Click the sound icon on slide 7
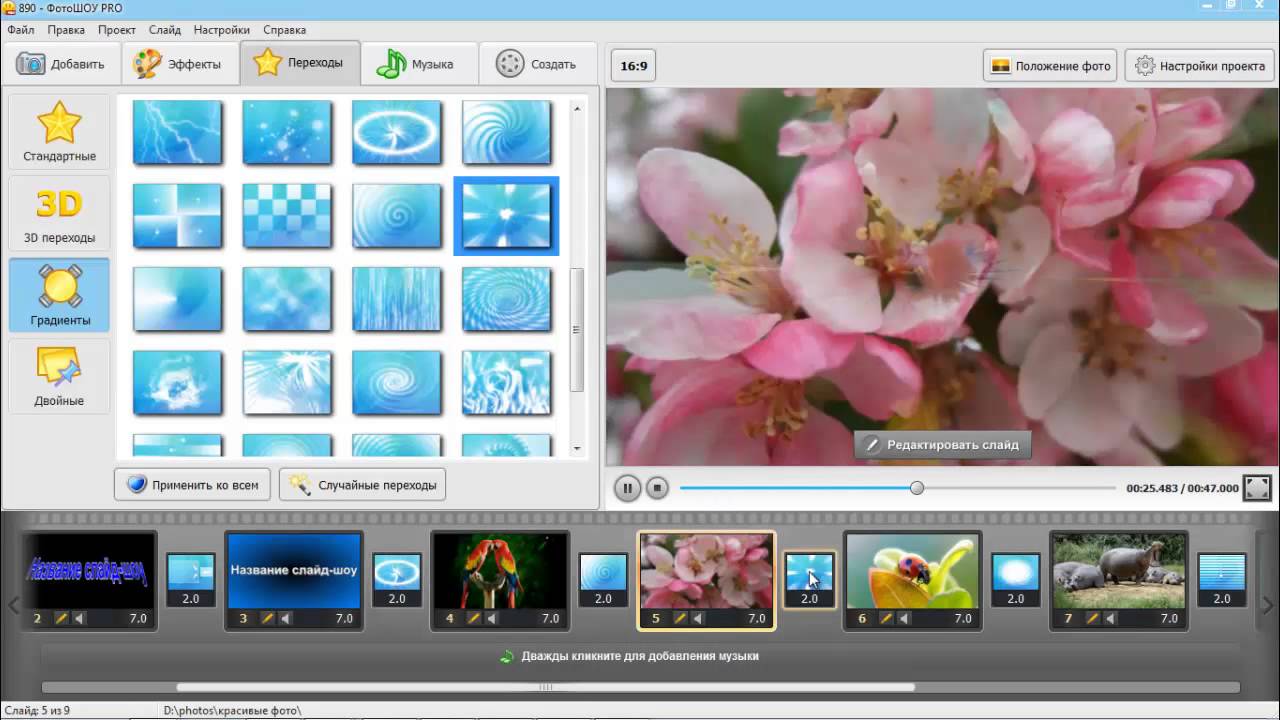Image resolution: width=1280 pixels, height=720 pixels. (x=1112, y=619)
